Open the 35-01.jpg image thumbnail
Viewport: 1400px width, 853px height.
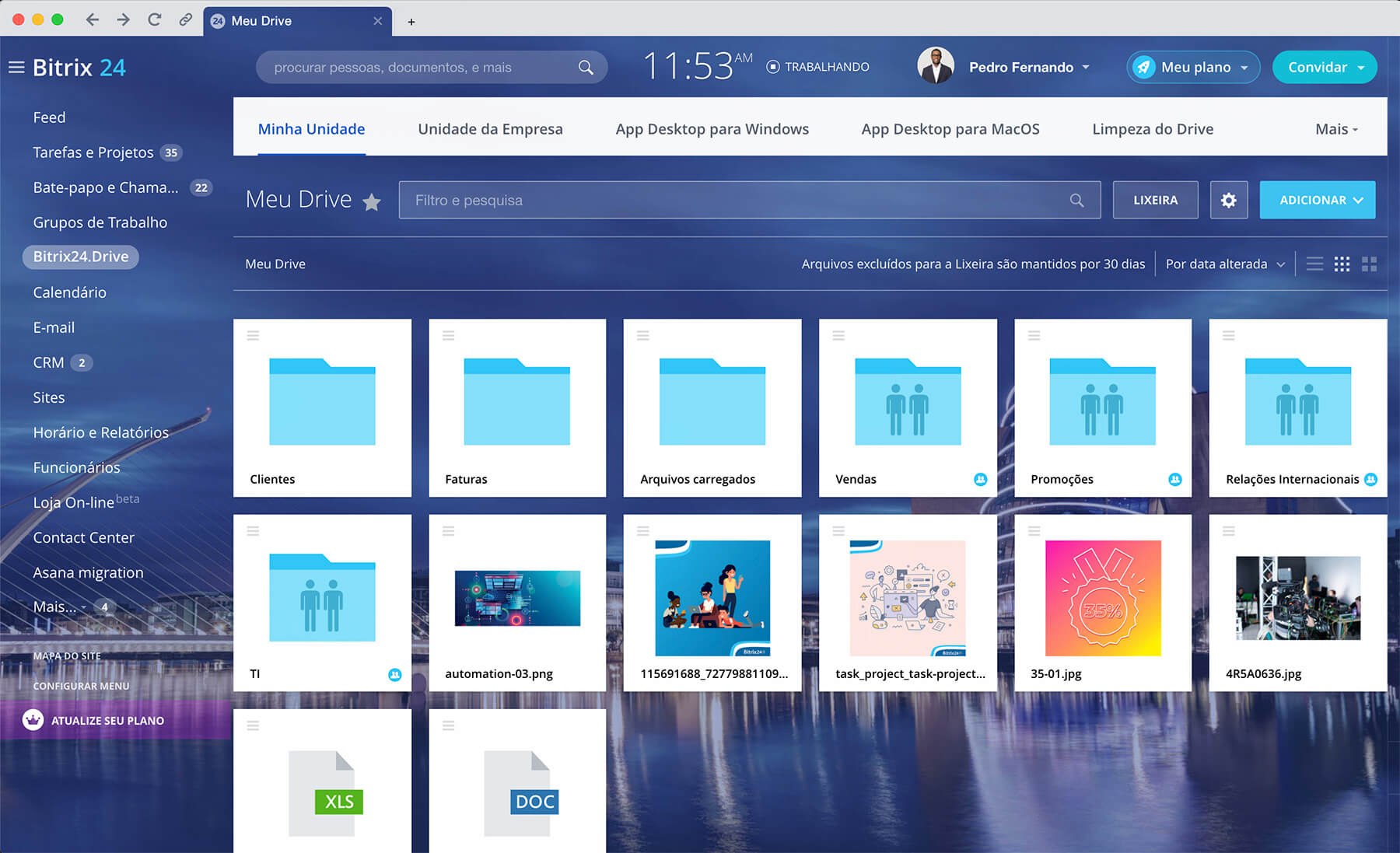tap(1102, 598)
